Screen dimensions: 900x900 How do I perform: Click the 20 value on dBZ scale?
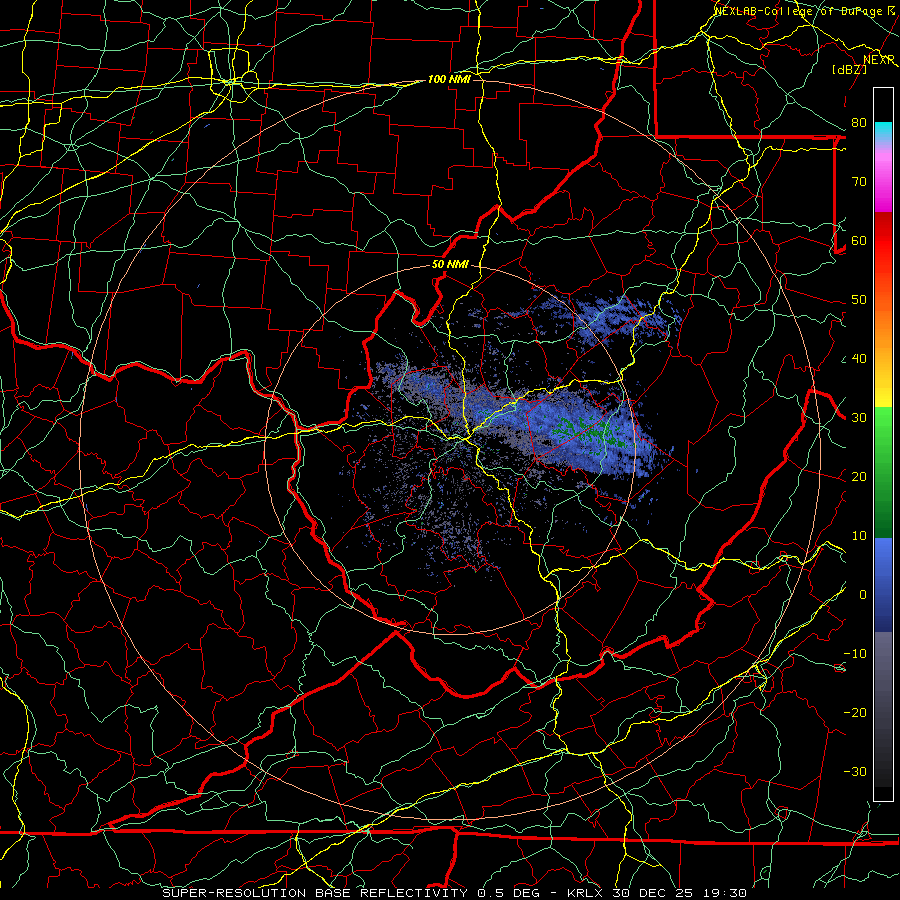(x=859, y=477)
